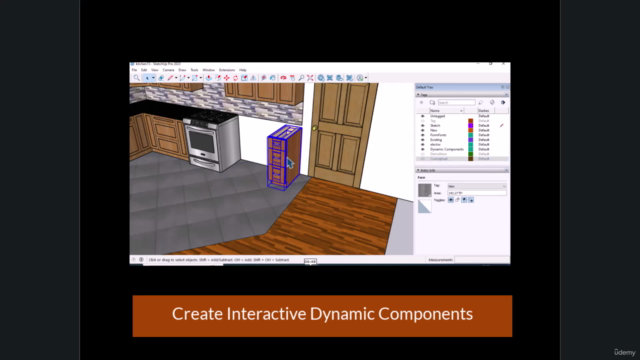Image resolution: width=640 pixels, height=360 pixels.
Task: Click the Demolition tag green color swatch
Action: [471, 154]
